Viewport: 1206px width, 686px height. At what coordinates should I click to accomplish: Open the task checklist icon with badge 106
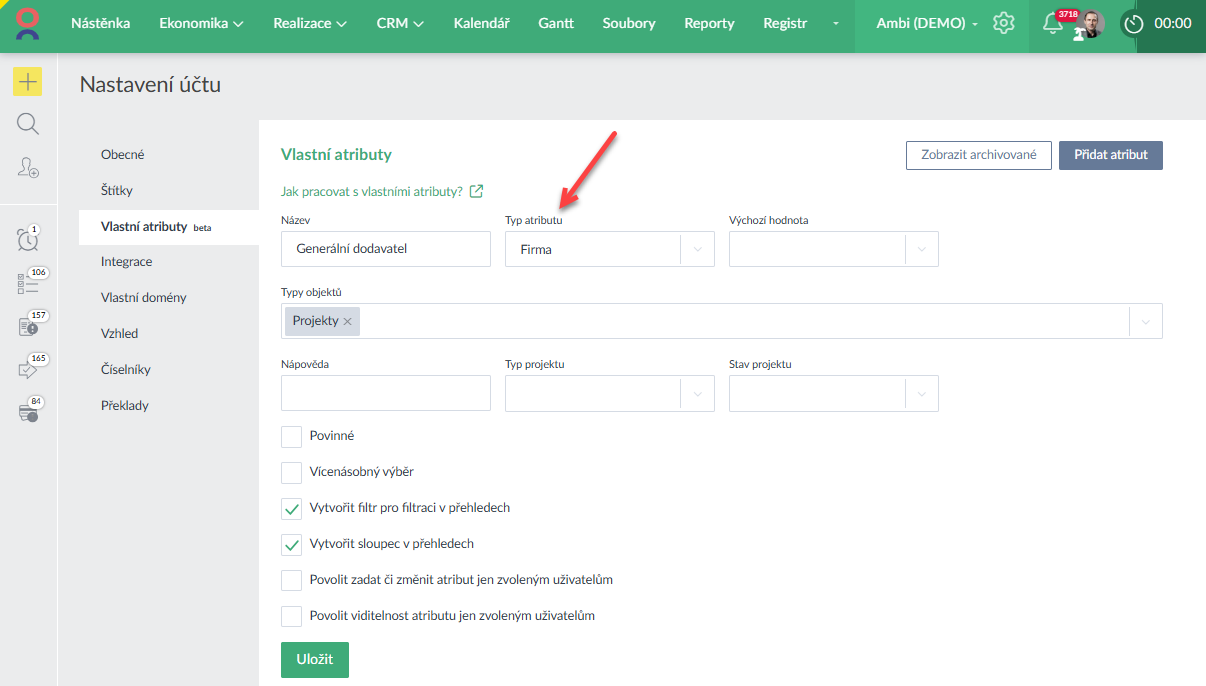tap(28, 284)
